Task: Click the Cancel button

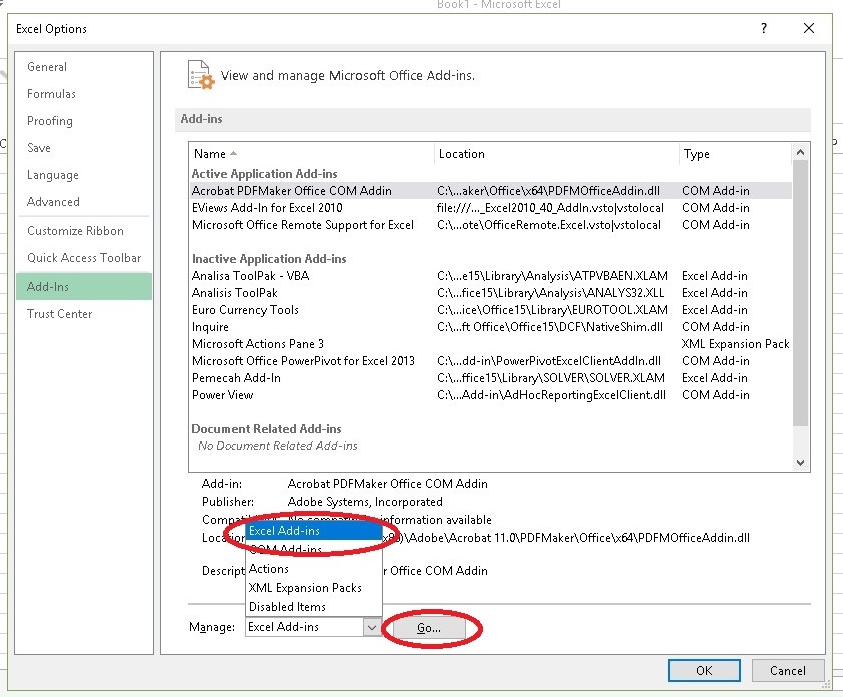Action: point(787,670)
